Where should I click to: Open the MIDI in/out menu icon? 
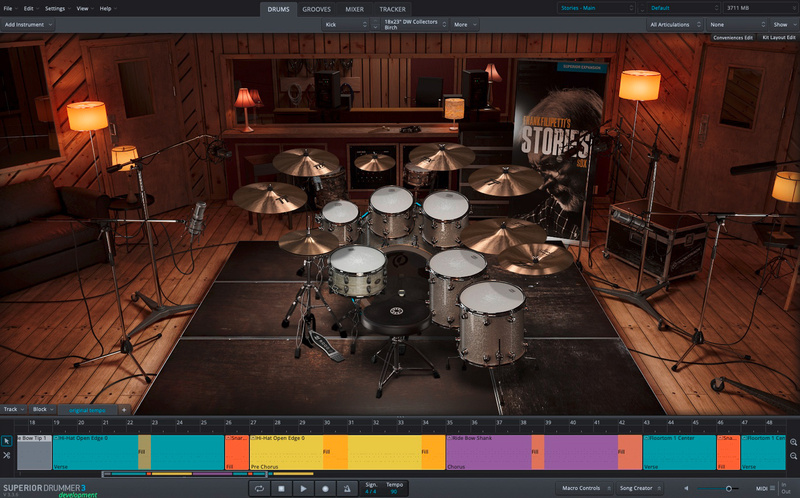772,488
